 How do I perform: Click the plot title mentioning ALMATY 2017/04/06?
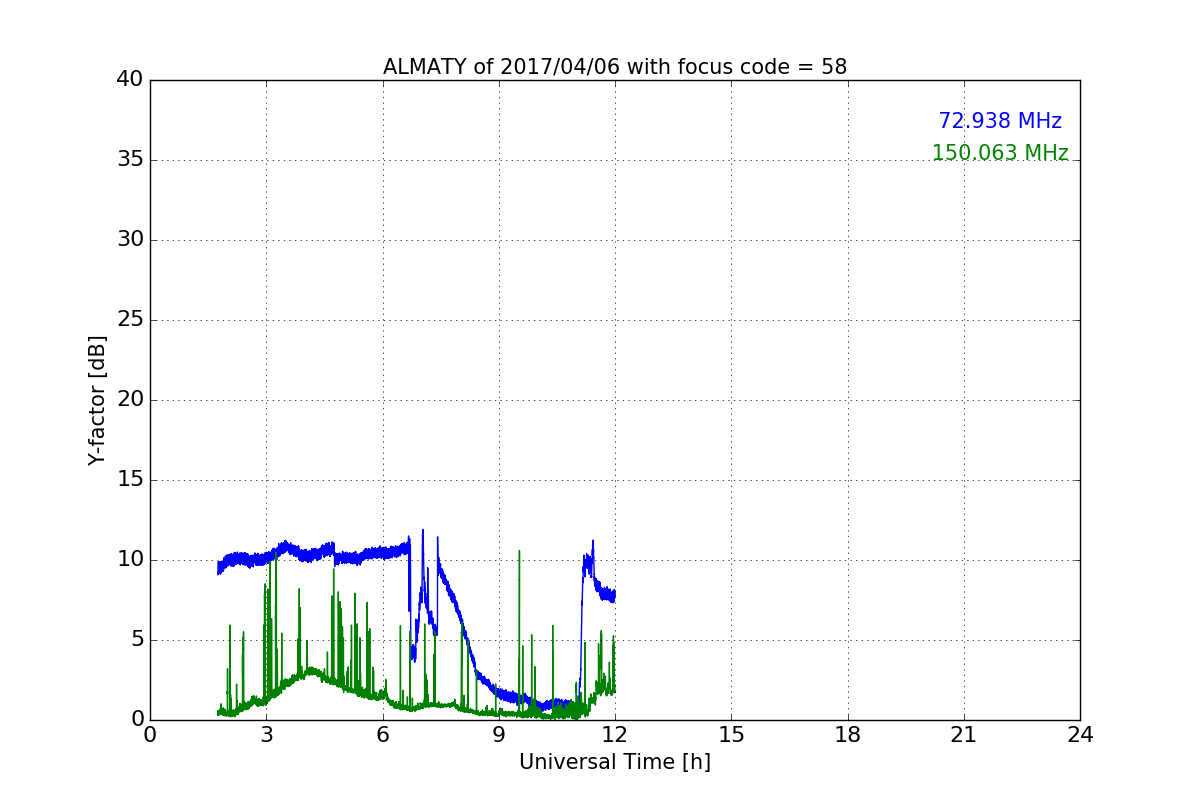615,67
